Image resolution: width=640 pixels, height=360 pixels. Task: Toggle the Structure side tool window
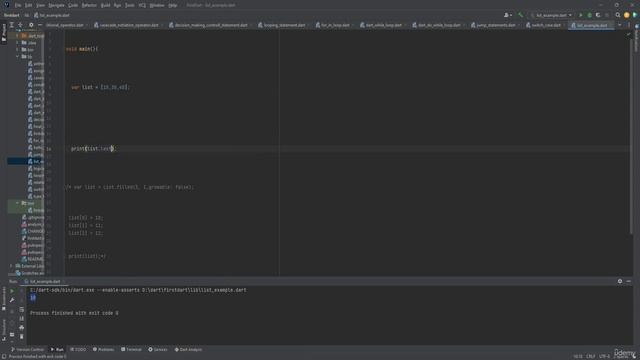(4, 329)
